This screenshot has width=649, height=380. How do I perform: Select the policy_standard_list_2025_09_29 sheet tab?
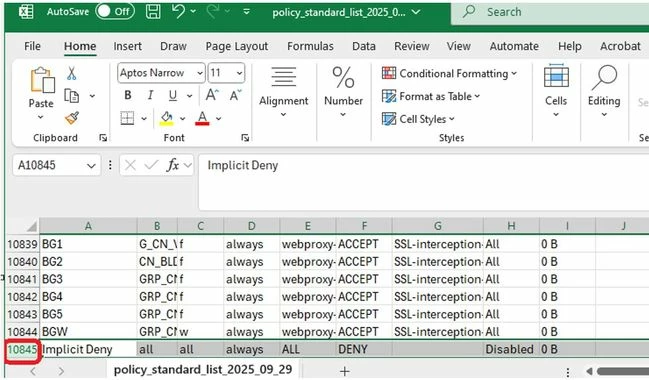click(x=203, y=369)
